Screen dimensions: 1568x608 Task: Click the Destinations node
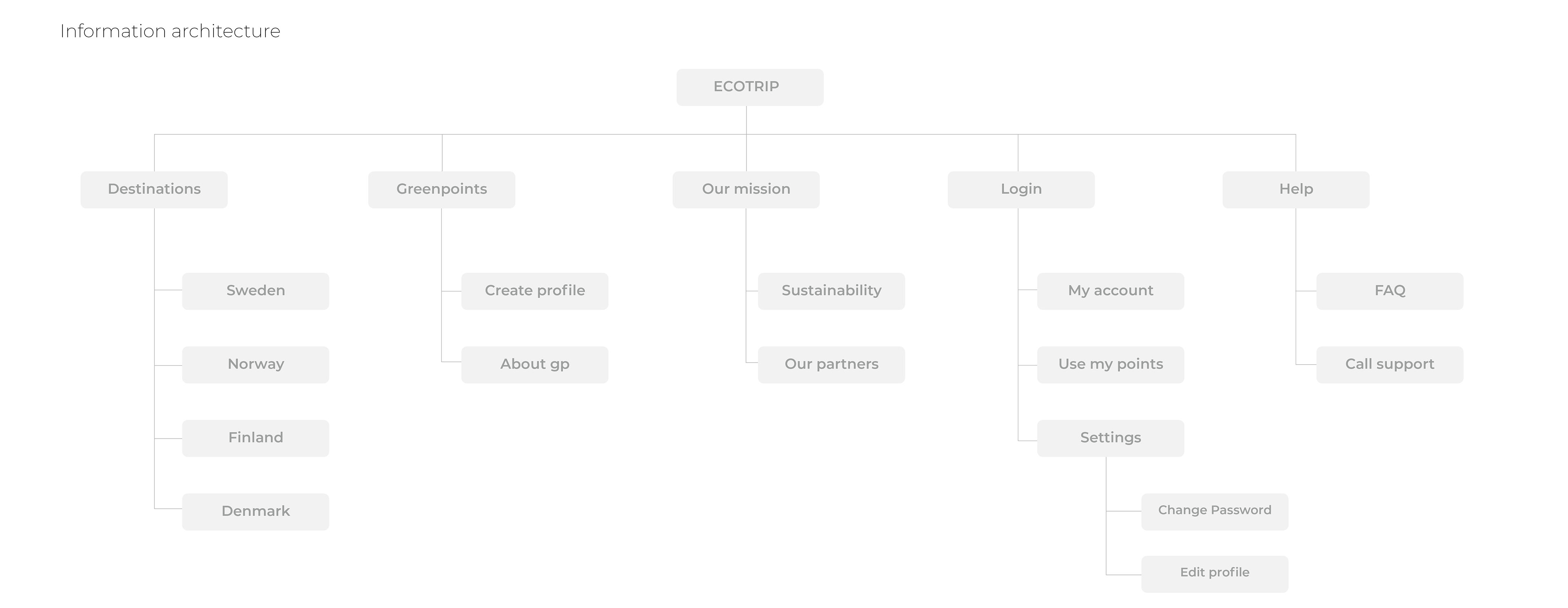[154, 189]
